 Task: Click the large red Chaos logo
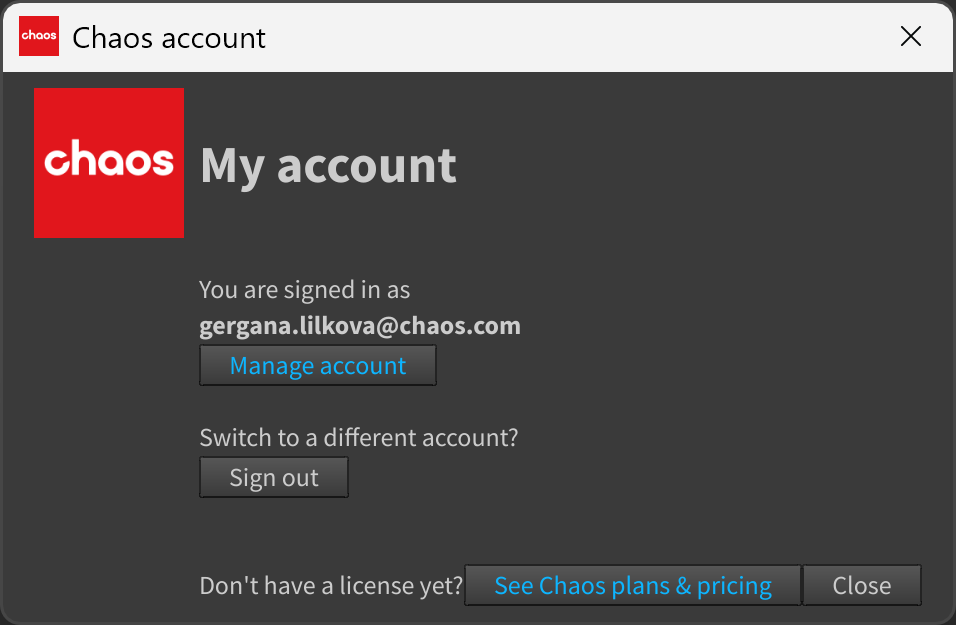tap(109, 163)
